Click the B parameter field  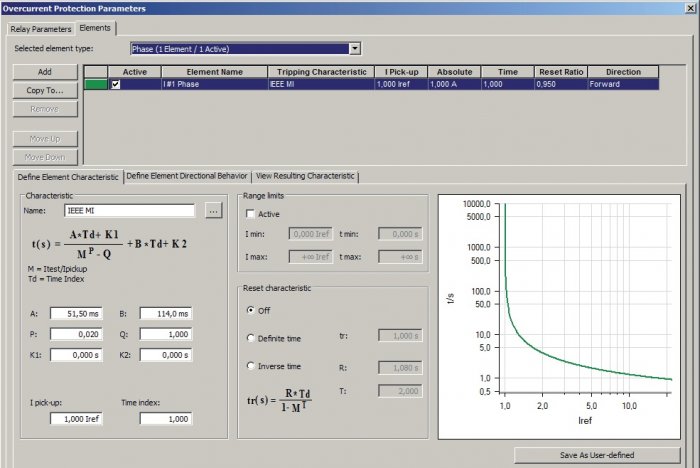click(x=166, y=314)
